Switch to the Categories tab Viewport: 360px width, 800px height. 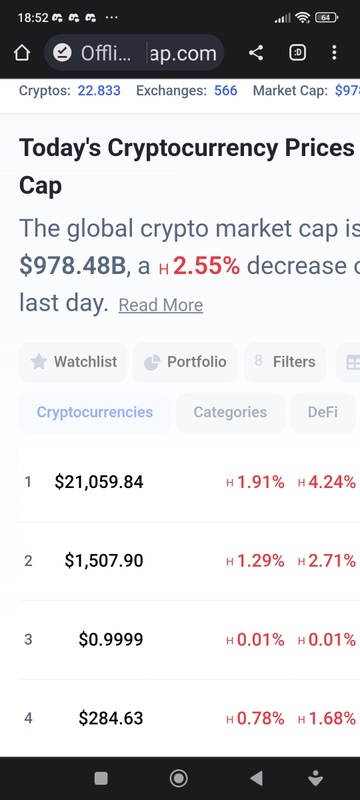pyautogui.click(x=230, y=412)
